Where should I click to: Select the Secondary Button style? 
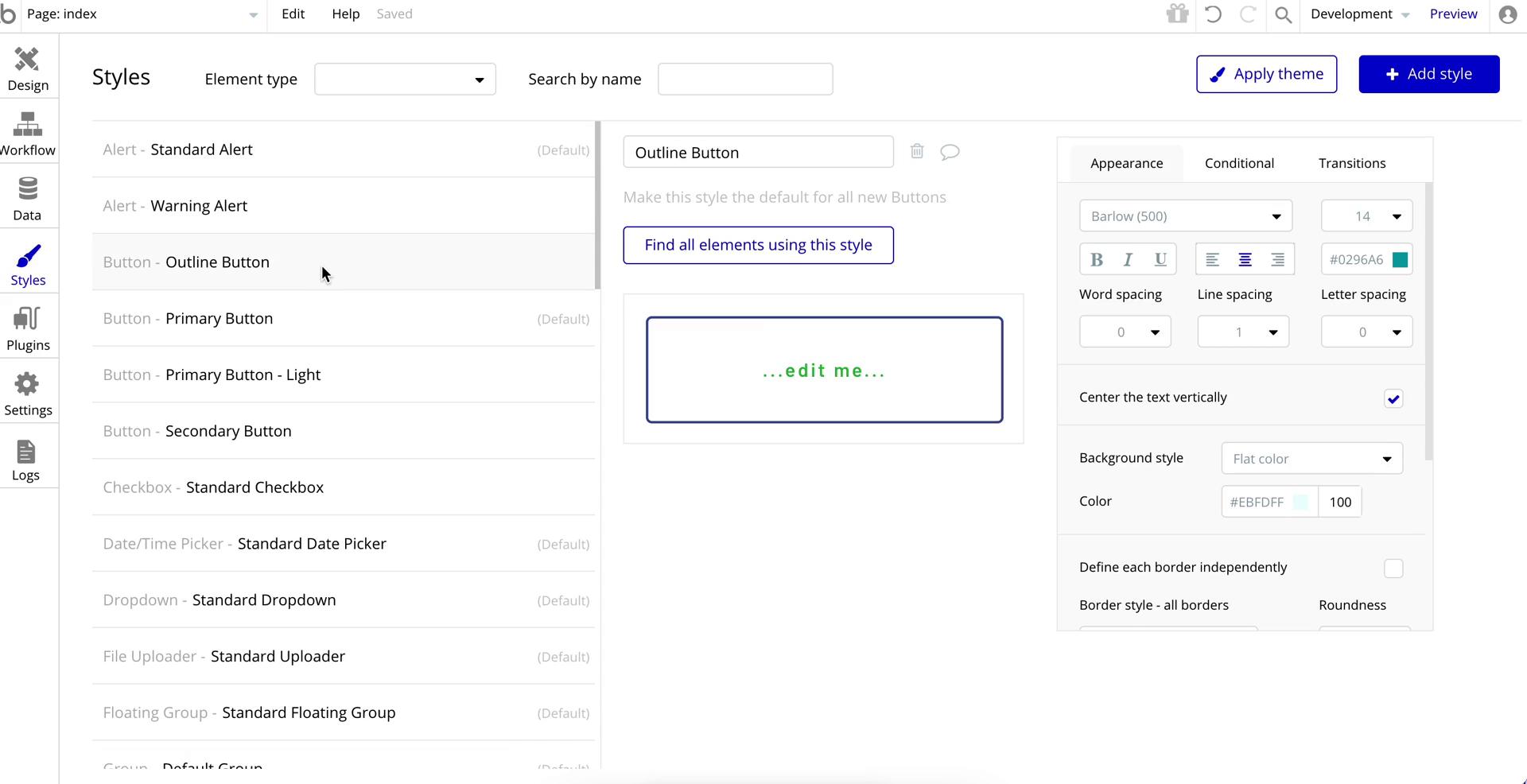pyautogui.click(x=344, y=431)
